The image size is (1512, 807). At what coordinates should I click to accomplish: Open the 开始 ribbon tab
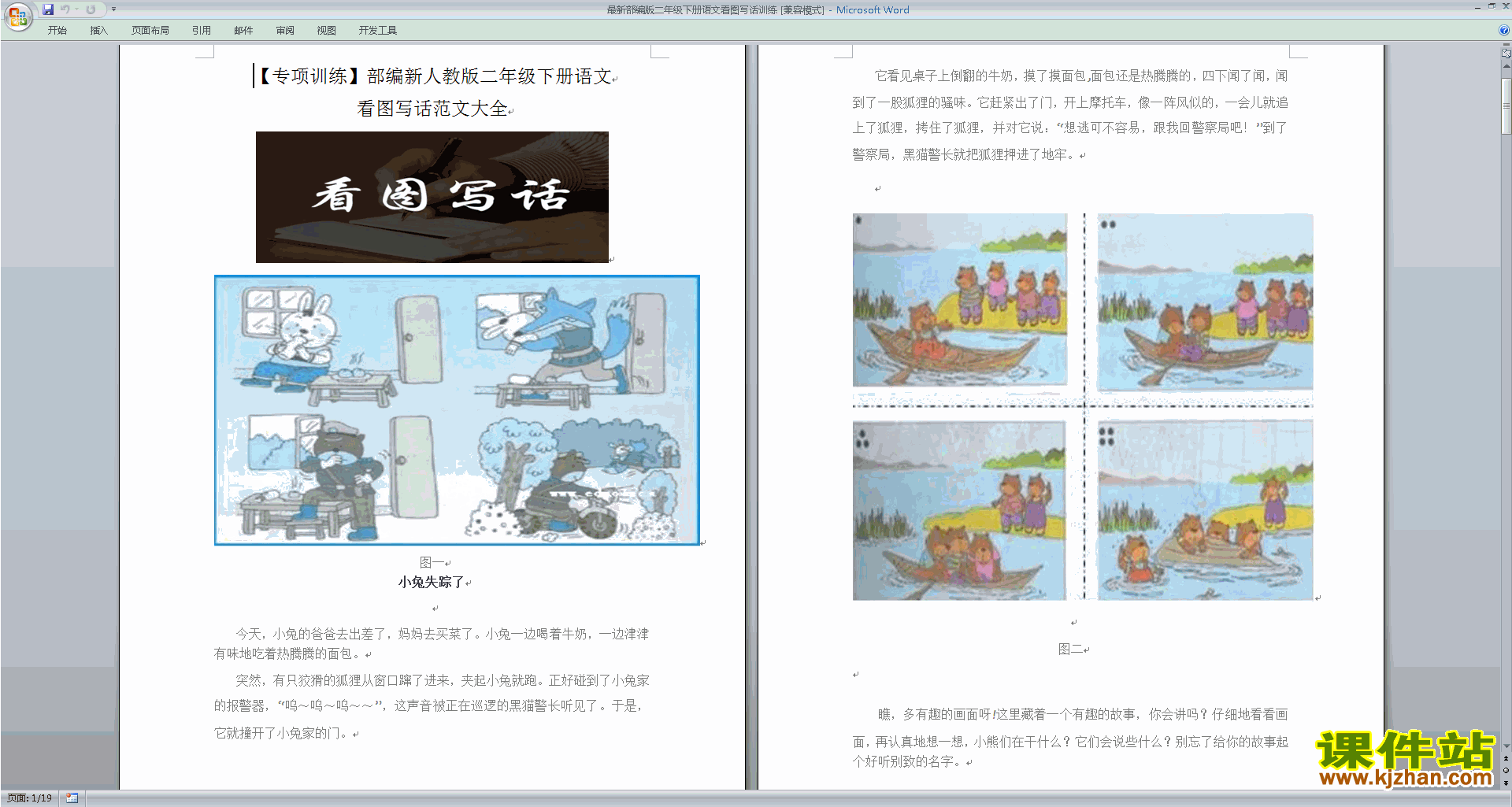coord(57,30)
